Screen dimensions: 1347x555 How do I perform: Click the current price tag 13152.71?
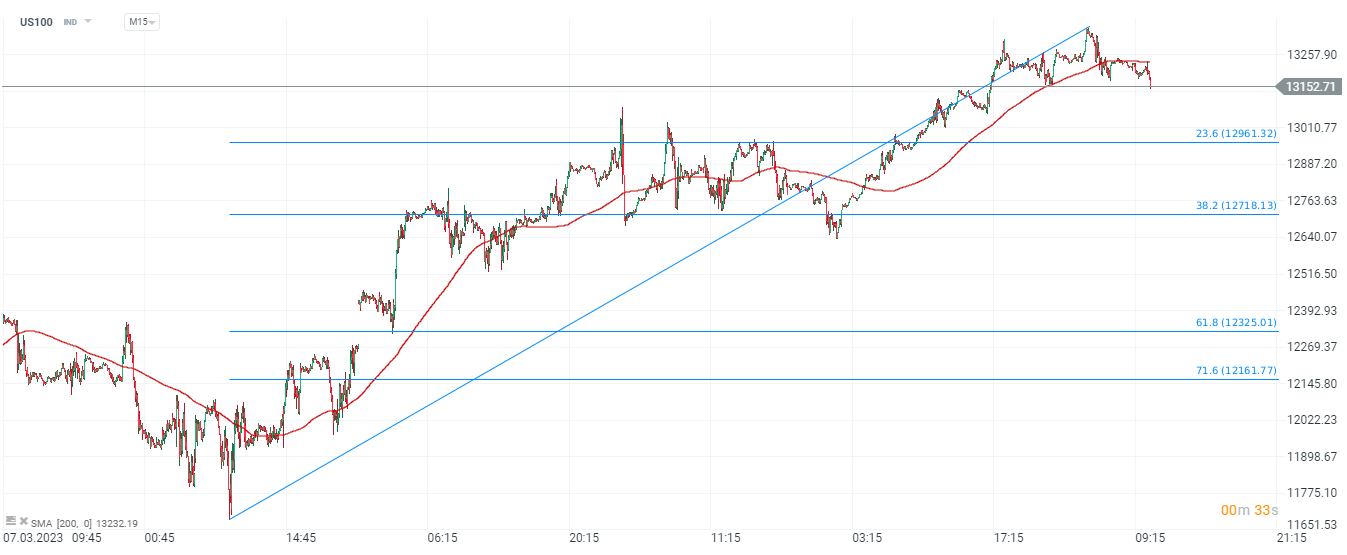point(1311,87)
